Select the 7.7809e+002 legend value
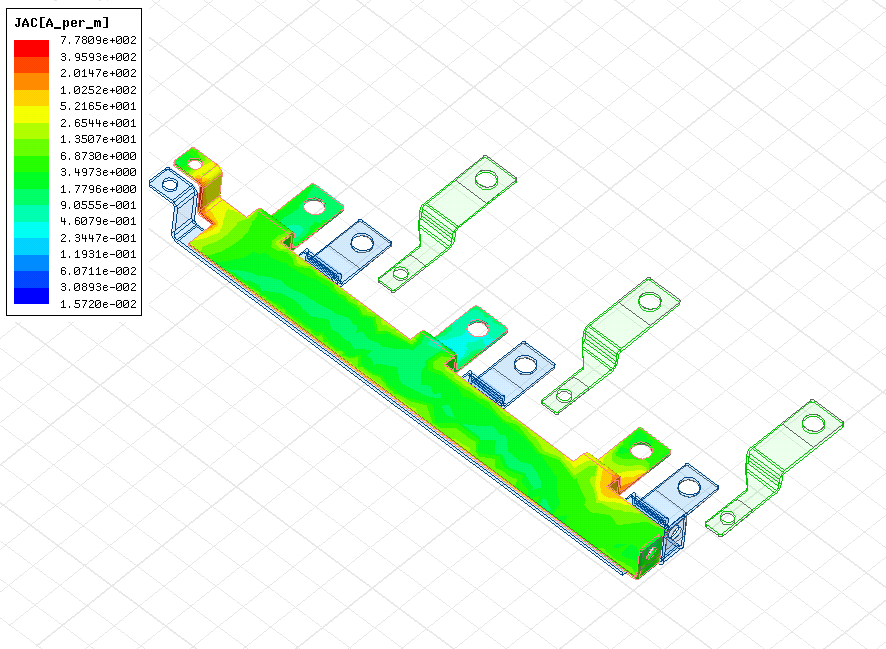Screen dimensions: 886x649 pyautogui.click(x=98, y=40)
